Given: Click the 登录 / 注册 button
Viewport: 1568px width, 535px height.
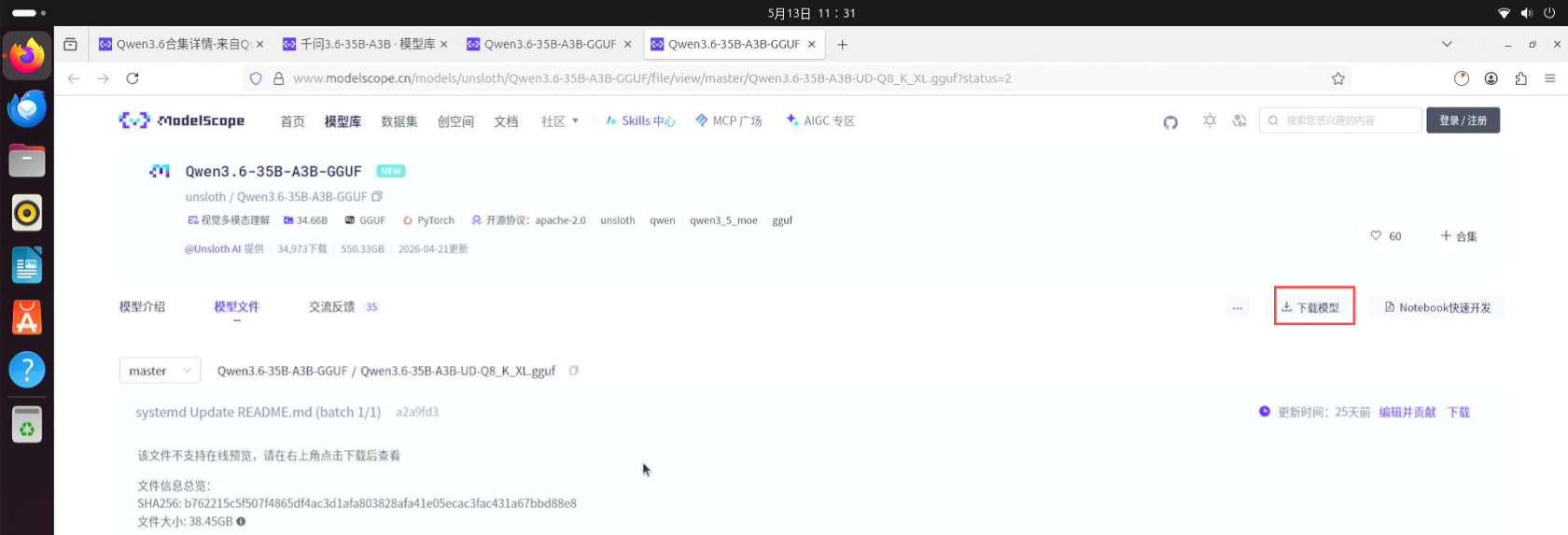Looking at the screenshot, I should click(1463, 120).
